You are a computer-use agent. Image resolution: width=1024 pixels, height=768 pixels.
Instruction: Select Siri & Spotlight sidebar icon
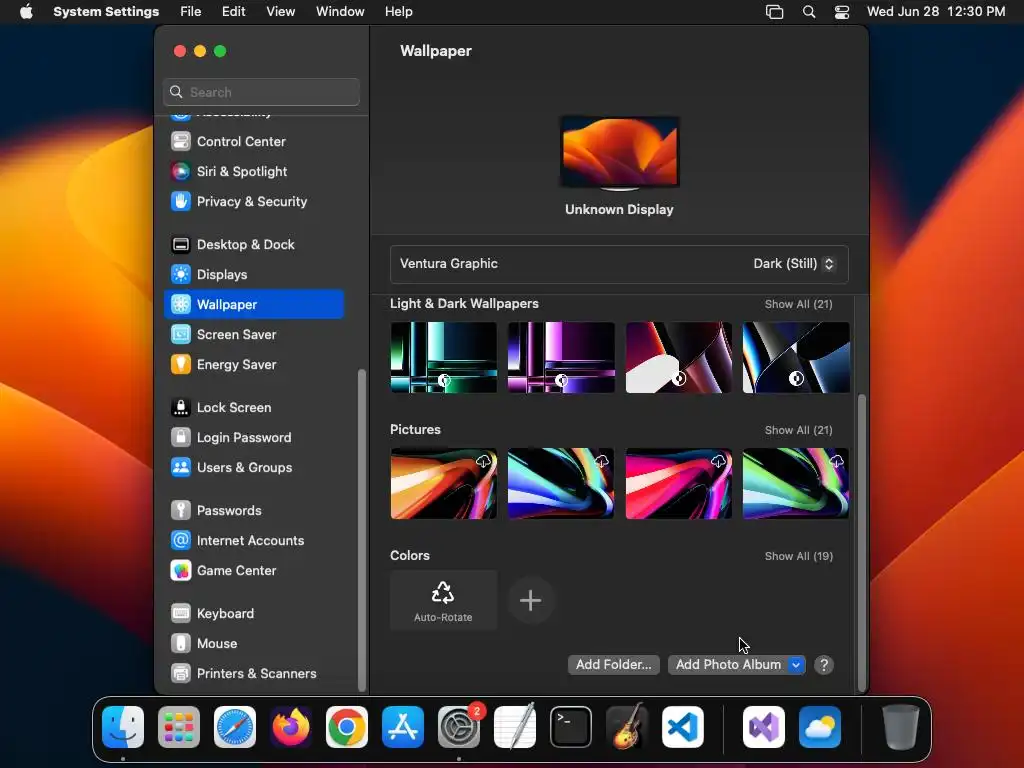click(181, 171)
